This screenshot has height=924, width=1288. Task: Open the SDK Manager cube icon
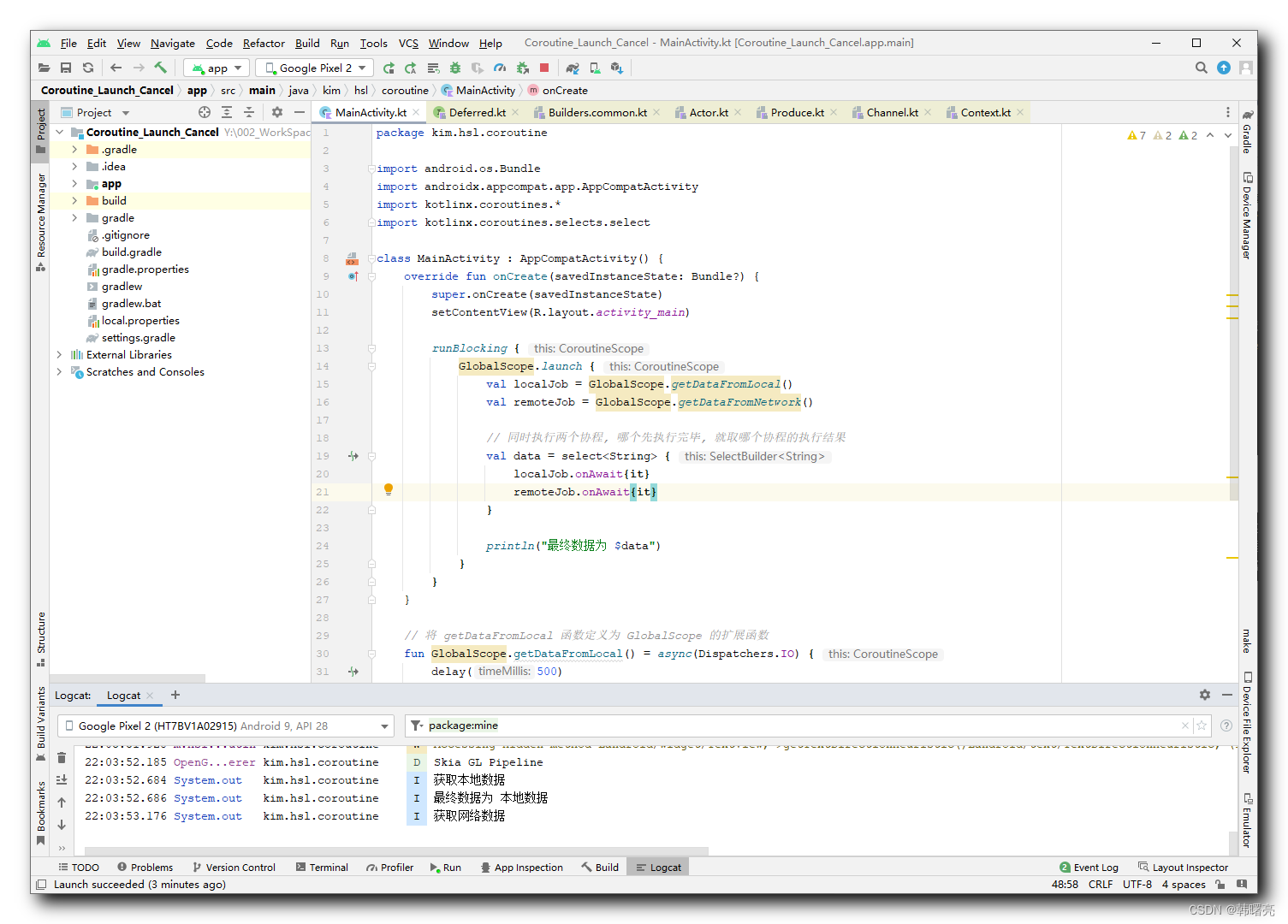[x=617, y=68]
